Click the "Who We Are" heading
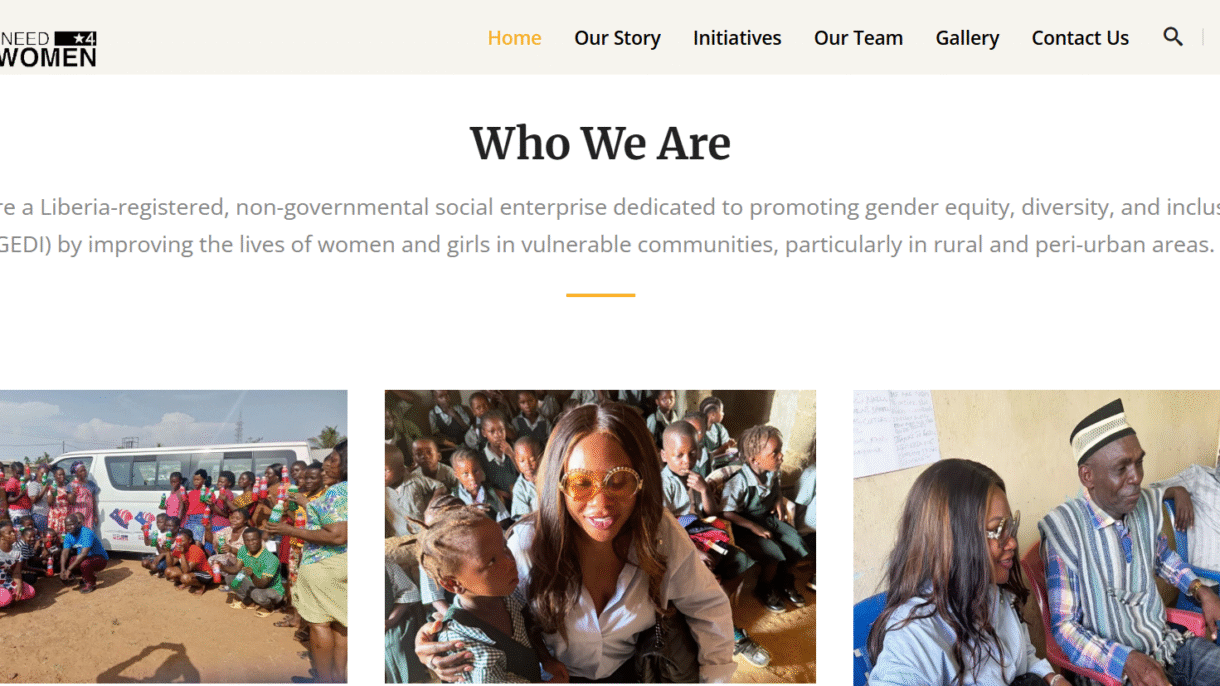The image size is (1220, 686). [x=600, y=143]
